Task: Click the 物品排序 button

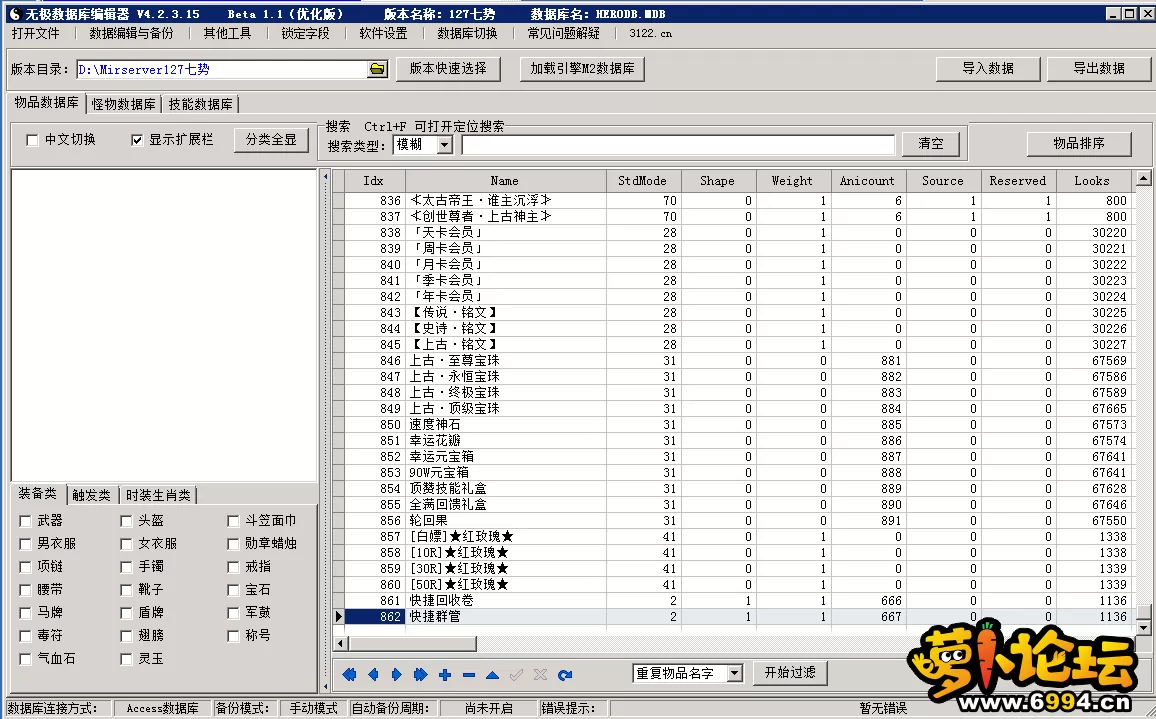Action: tap(1079, 144)
